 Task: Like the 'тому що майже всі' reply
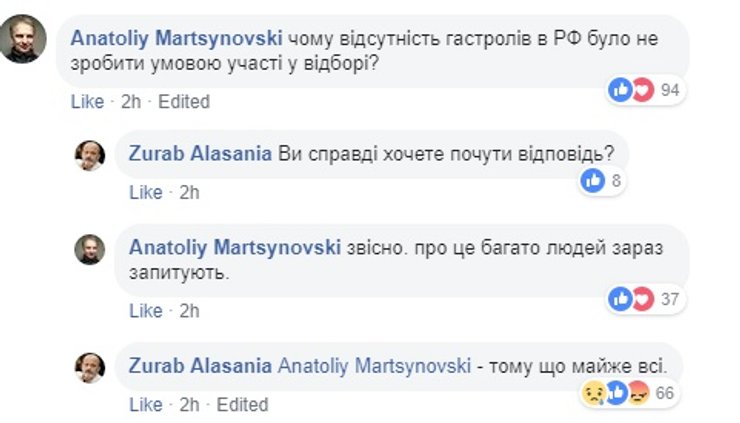146,405
